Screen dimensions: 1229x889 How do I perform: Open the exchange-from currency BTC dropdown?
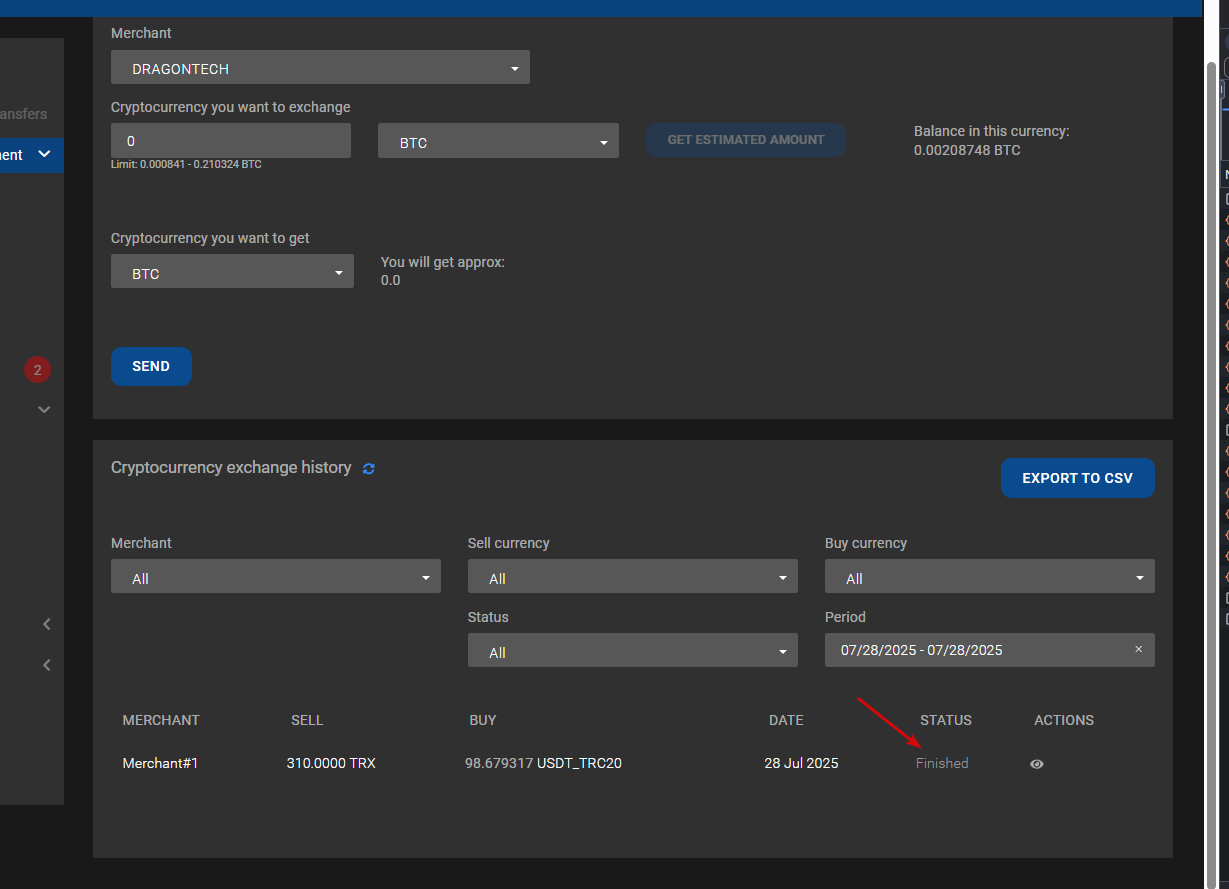pos(498,141)
